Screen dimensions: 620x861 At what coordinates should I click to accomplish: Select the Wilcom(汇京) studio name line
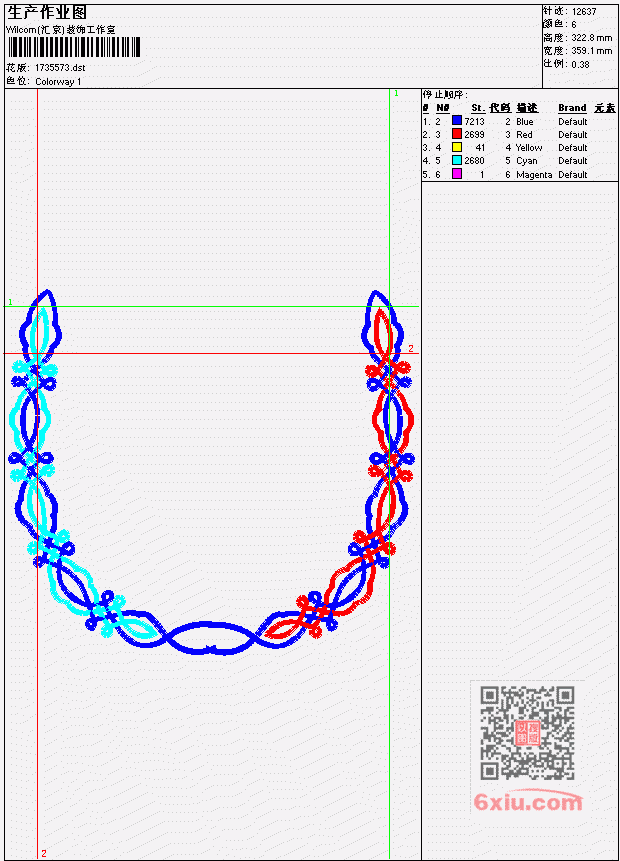pyautogui.click(x=60, y=30)
